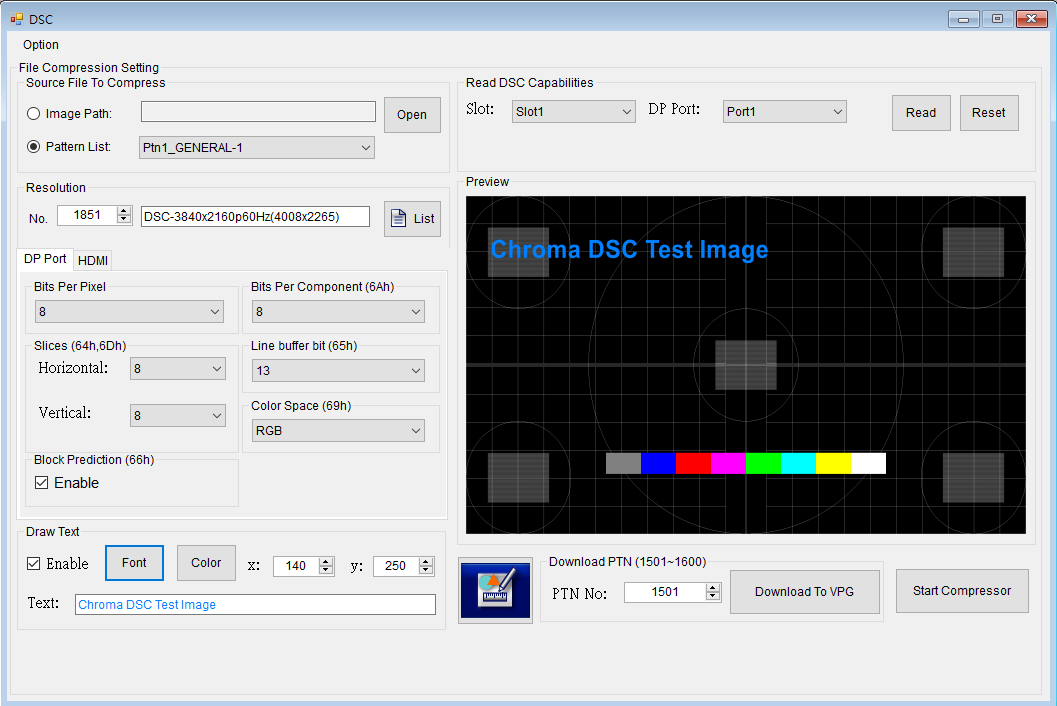The height and width of the screenshot is (706, 1057).
Task: Close the DSC window
Action: [1031, 19]
